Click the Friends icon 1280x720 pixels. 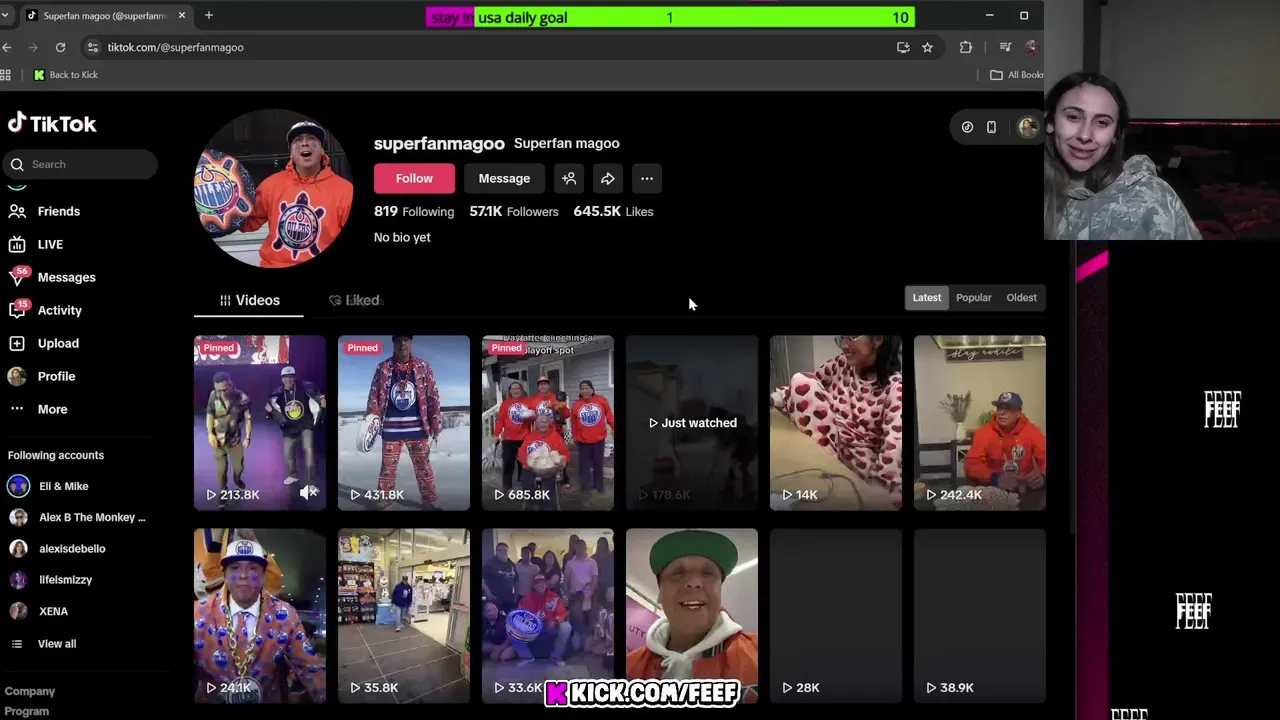pyautogui.click(x=17, y=211)
